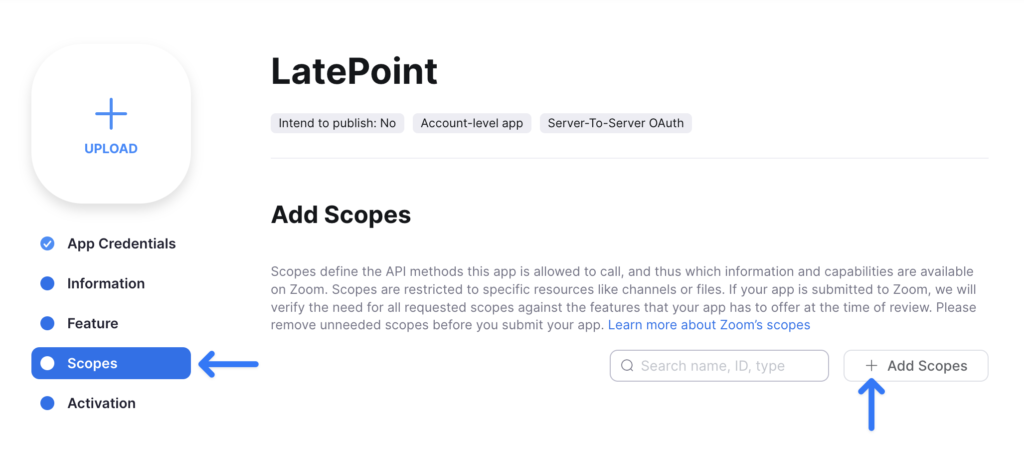This screenshot has width=1024, height=454.
Task: Open the App Credentials step
Action: click(x=121, y=244)
